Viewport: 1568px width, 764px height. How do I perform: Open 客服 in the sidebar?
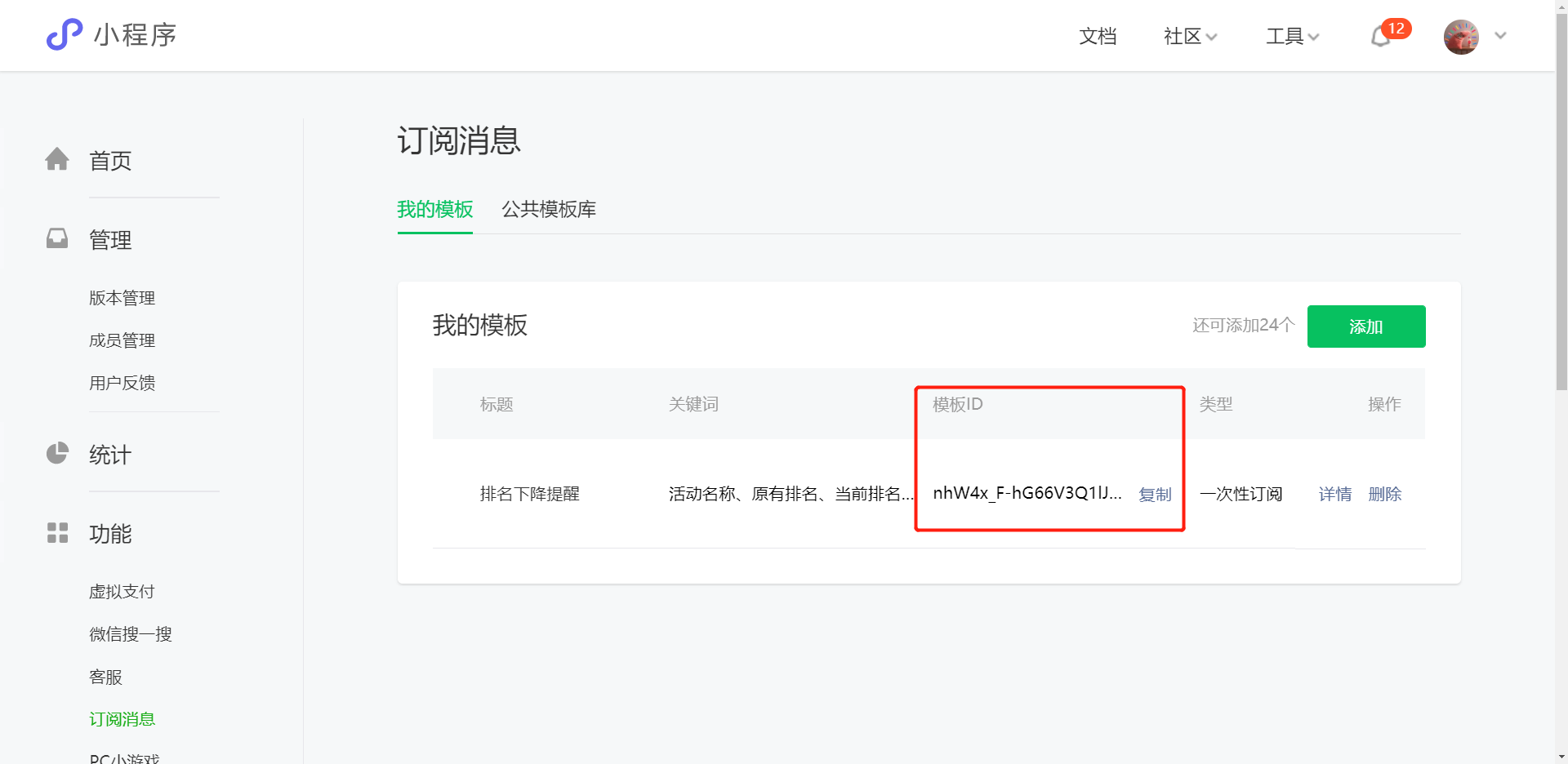tap(105, 677)
